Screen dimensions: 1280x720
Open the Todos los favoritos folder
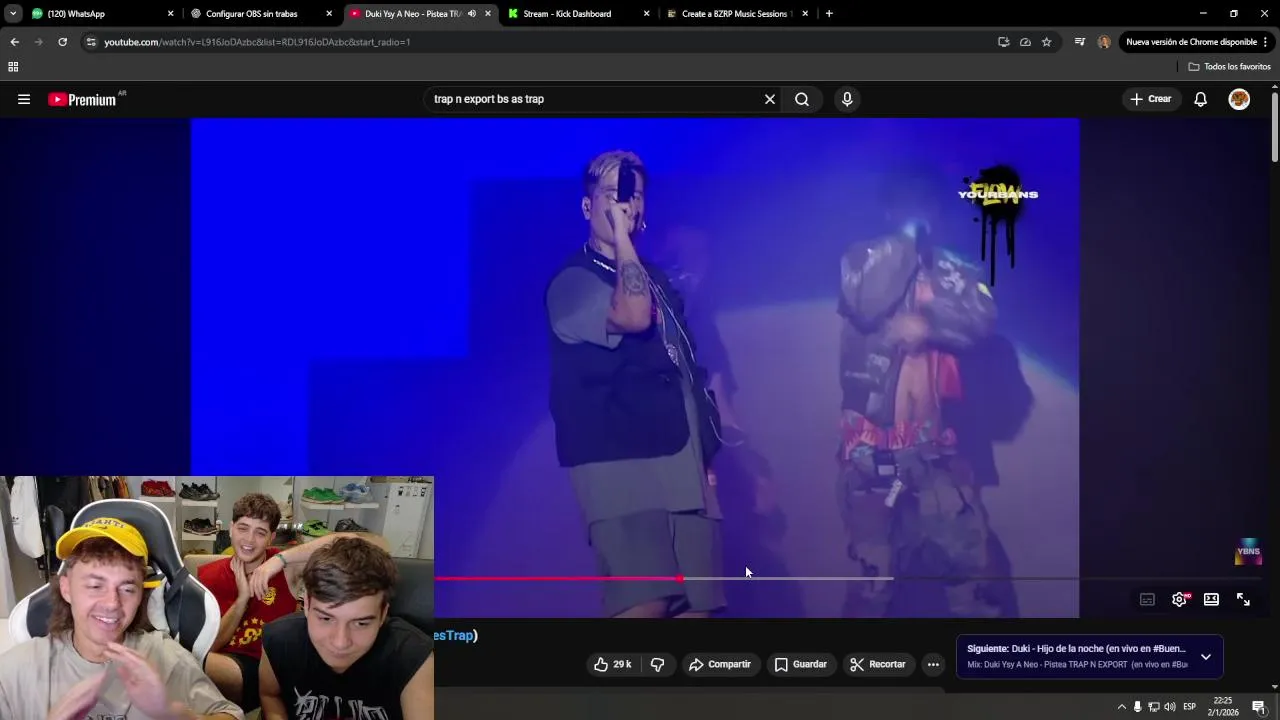[x=1229, y=67]
